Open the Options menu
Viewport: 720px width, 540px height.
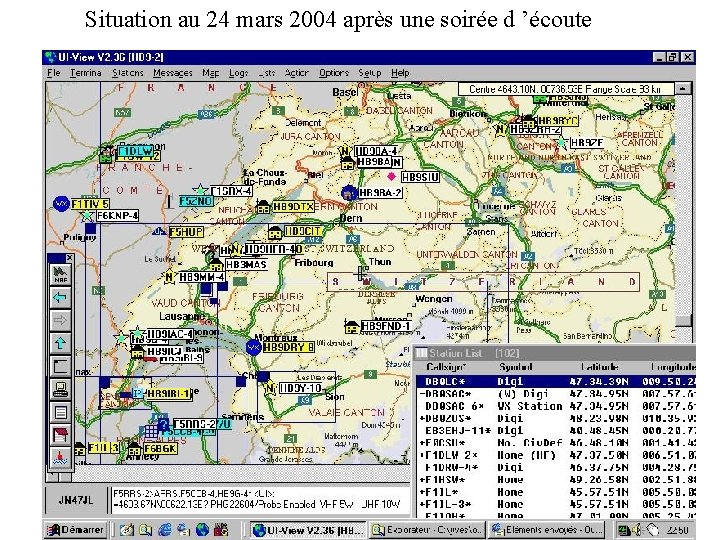pos(334,73)
